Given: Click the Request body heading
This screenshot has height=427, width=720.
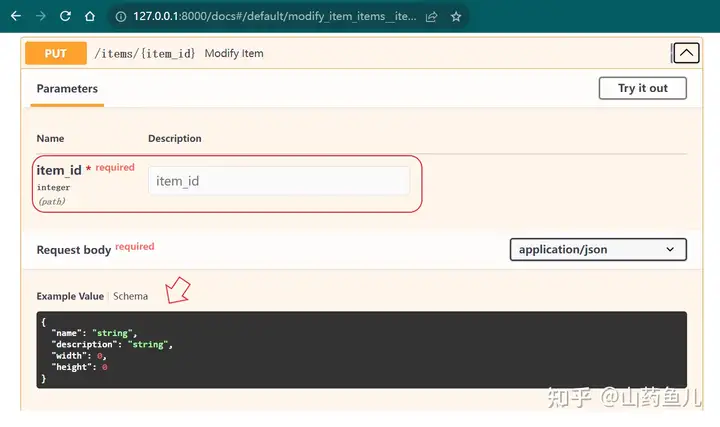Looking at the screenshot, I should pos(74,250).
